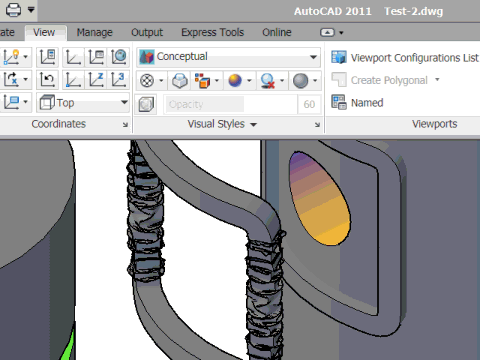This screenshot has width=480, height=360.
Task: Click the Named viewports button
Action: coord(357,102)
